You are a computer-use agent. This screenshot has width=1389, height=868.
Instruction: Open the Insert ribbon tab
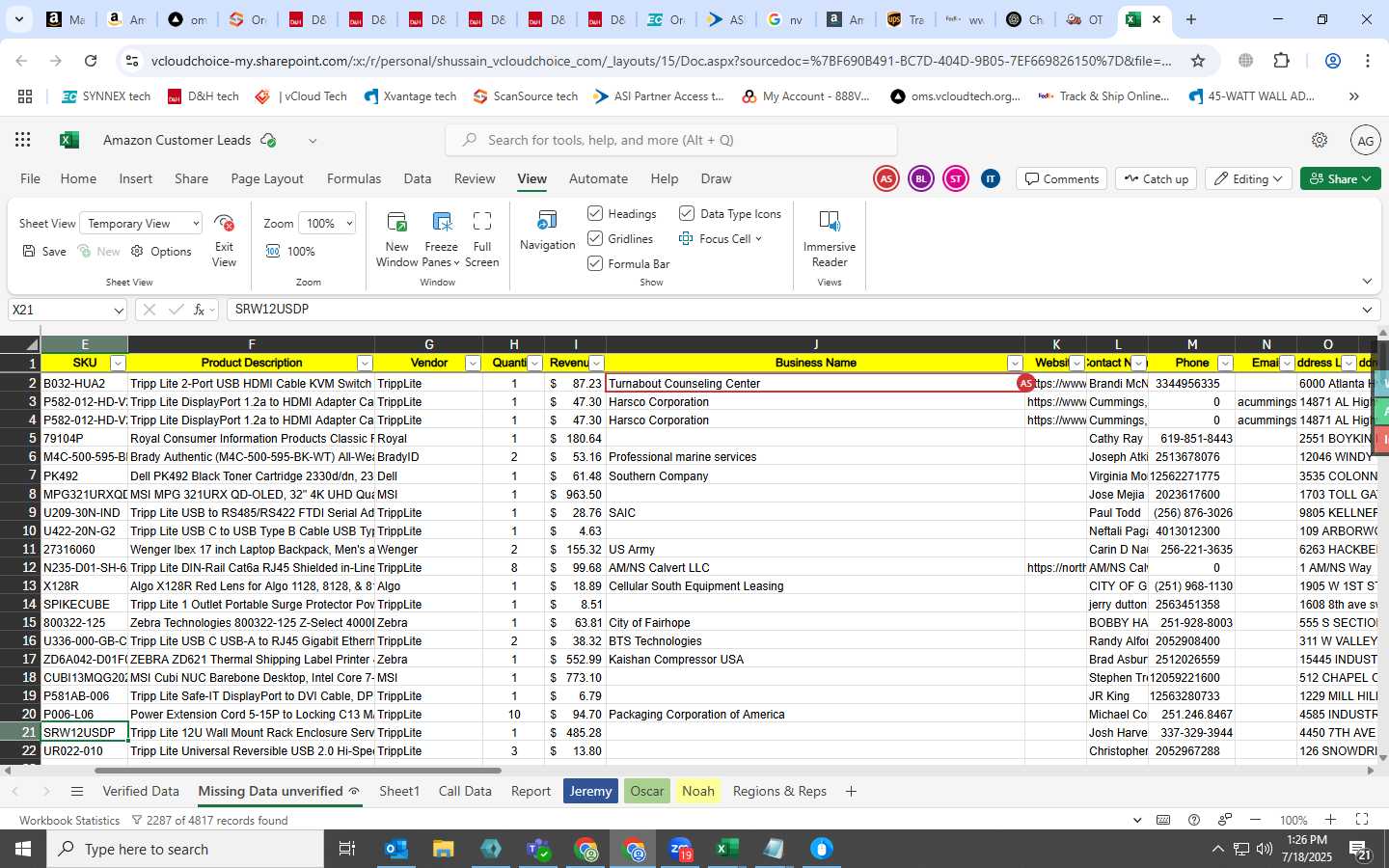(136, 178)
